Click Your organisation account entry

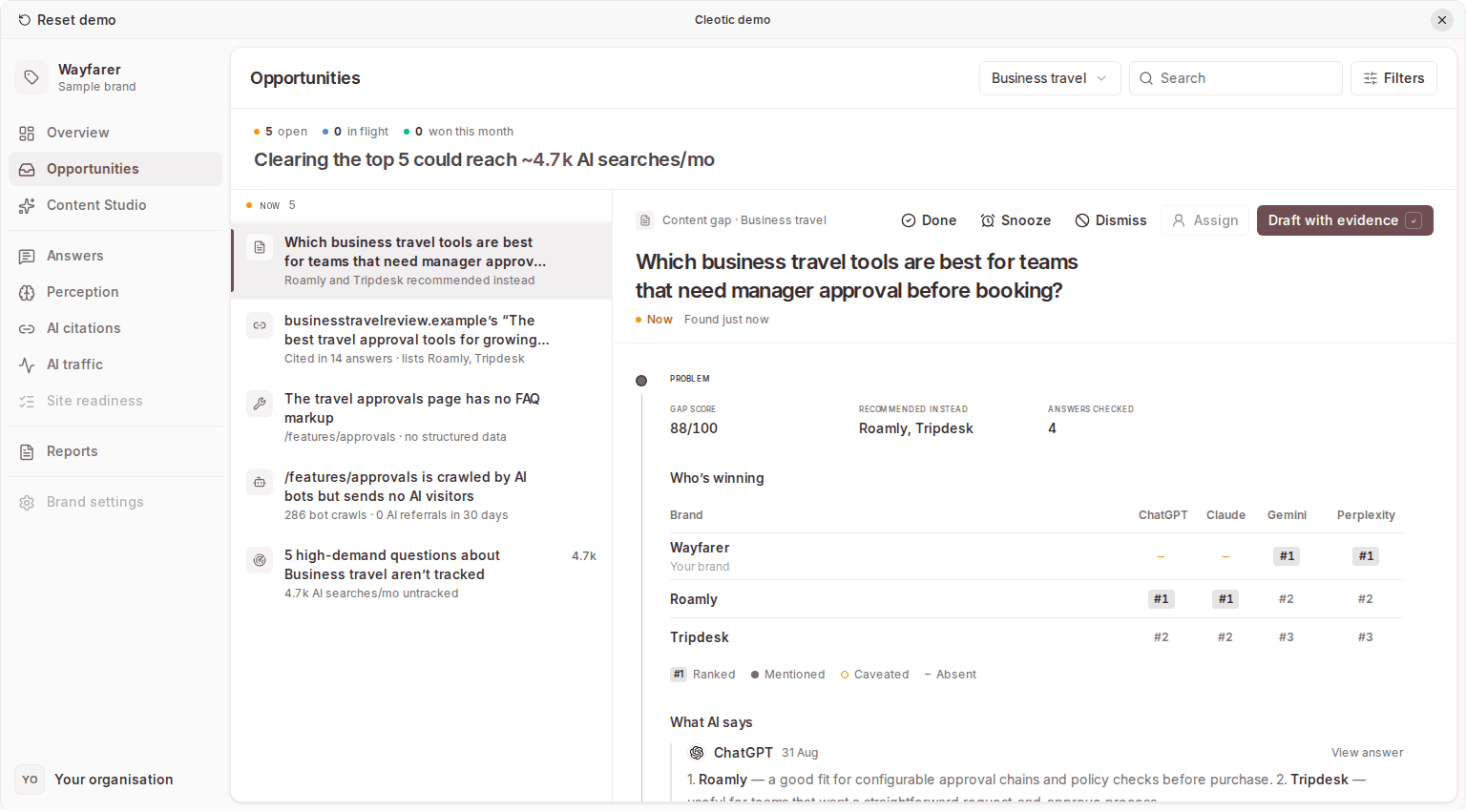[x=115, y=780]
